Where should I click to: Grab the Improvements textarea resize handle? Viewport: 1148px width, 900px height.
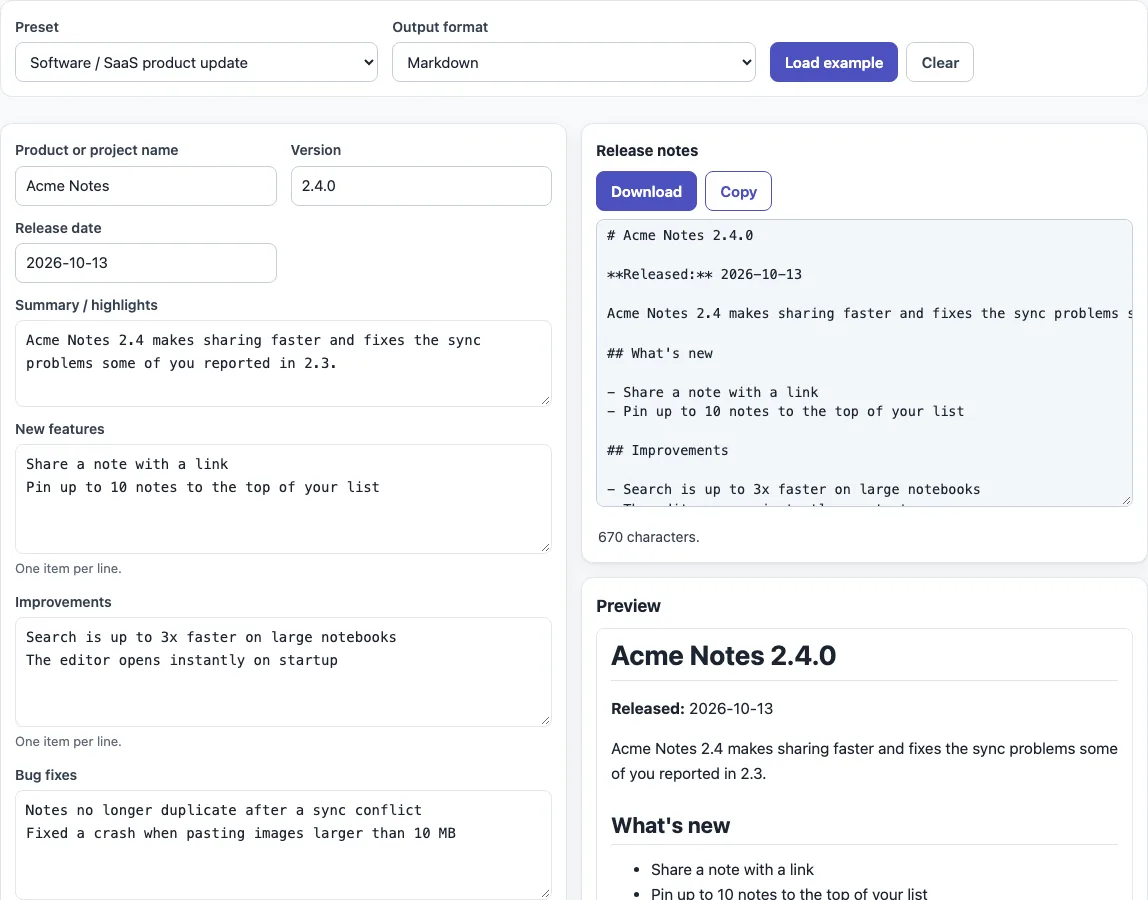coord(545,721)
